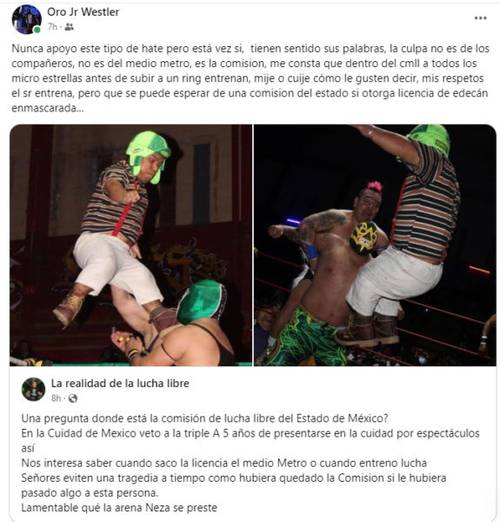Click the line 'Nos interesa saber cuando saco'

[x=224, y=463]
